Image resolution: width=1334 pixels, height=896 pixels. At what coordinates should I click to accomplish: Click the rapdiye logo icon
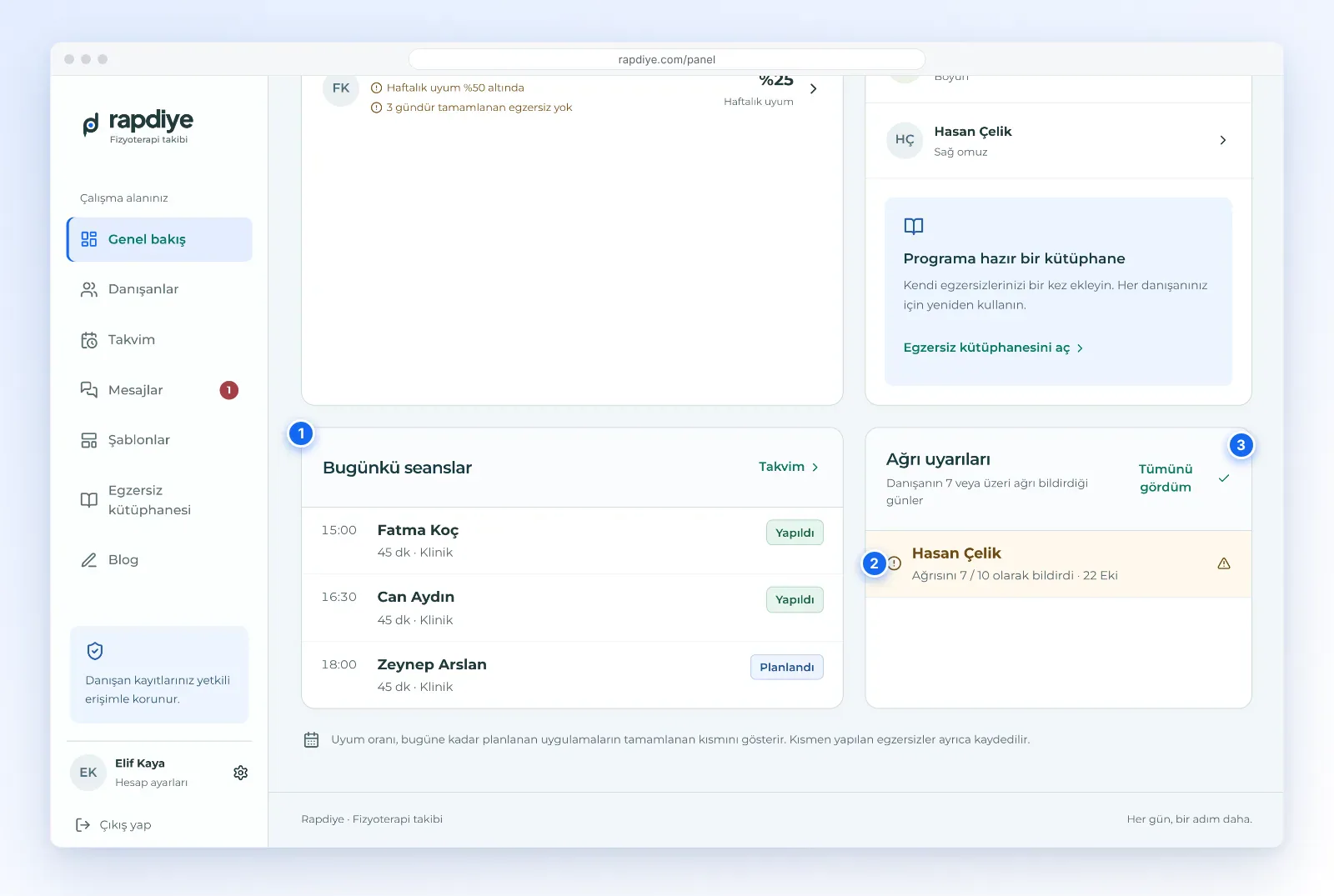pos(91,125)
